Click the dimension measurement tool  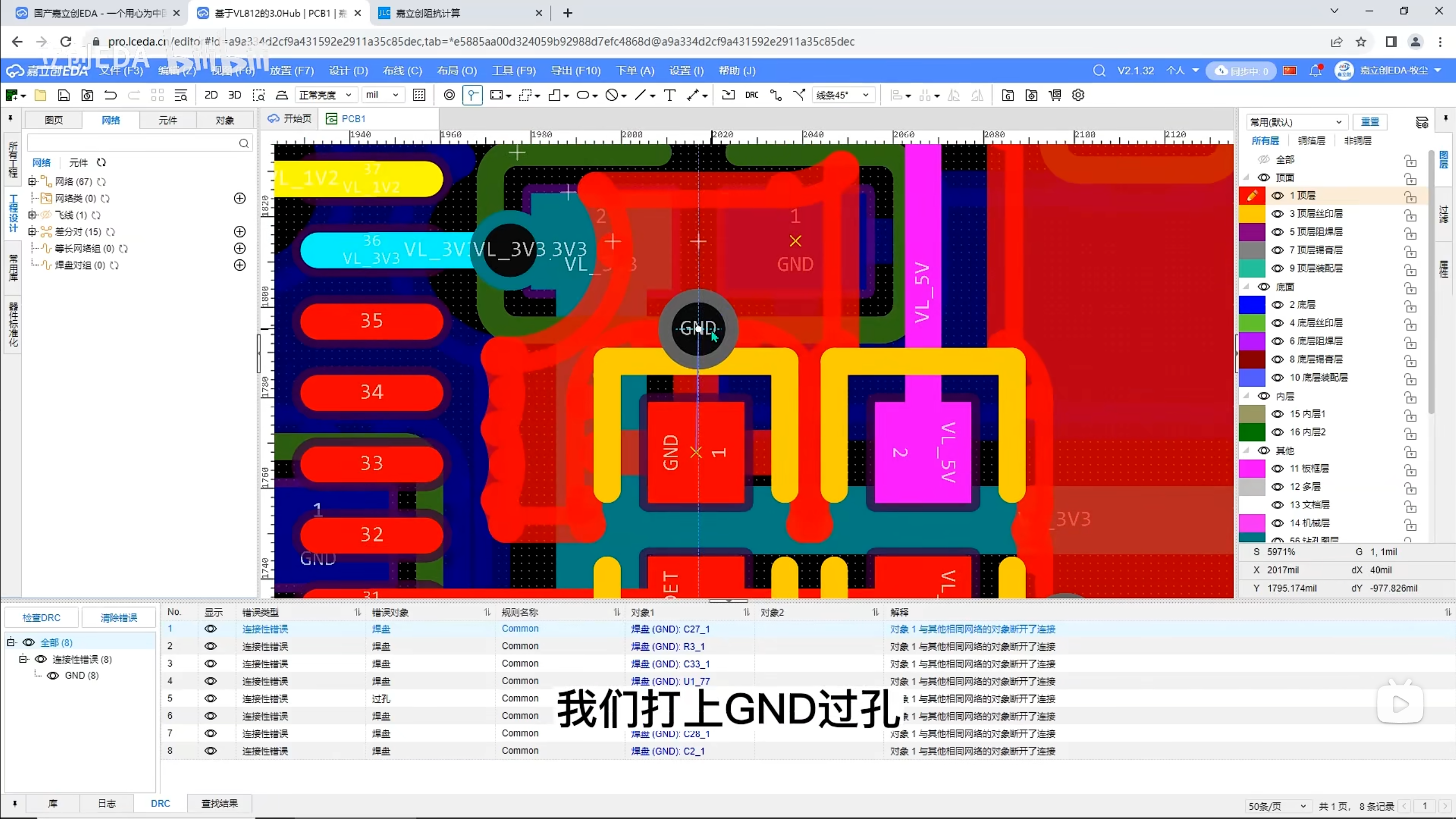click(692, 95)
